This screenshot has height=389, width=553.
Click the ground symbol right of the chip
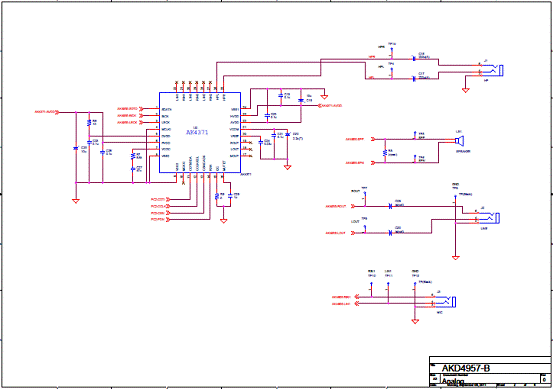point(287,168)
